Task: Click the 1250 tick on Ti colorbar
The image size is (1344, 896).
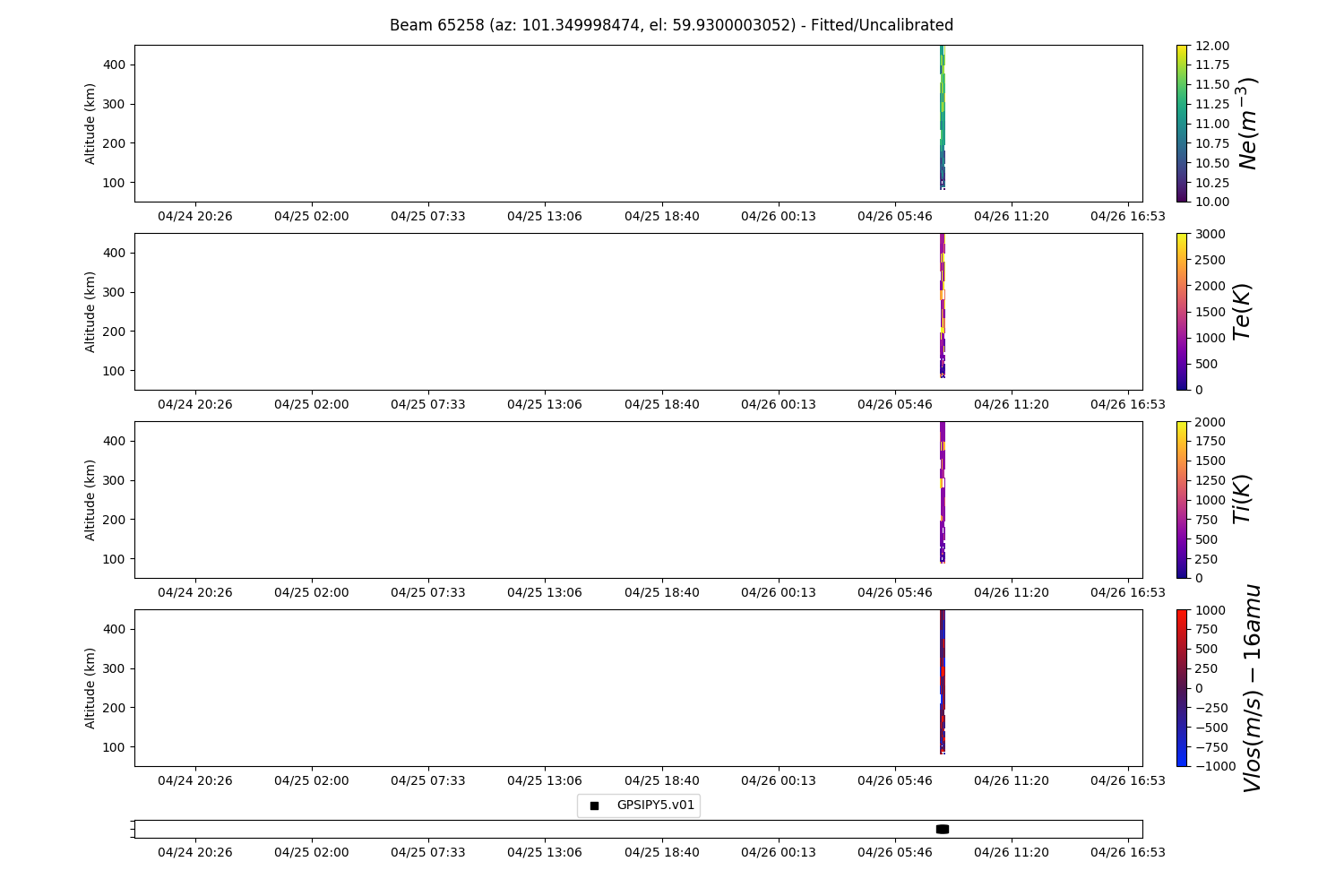Action: pos(1209,480)
